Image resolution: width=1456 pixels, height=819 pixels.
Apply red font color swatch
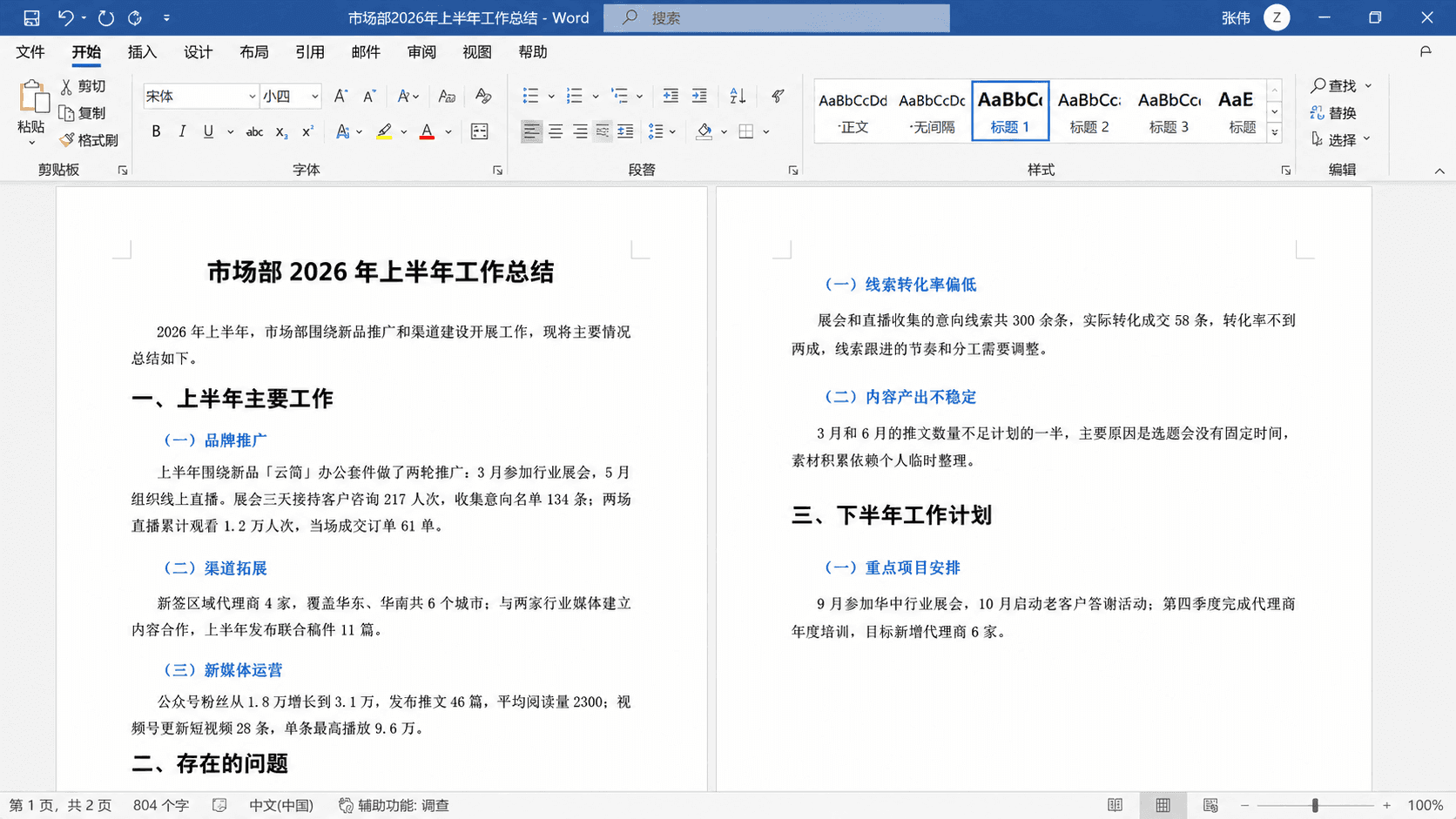pos(427,131)
